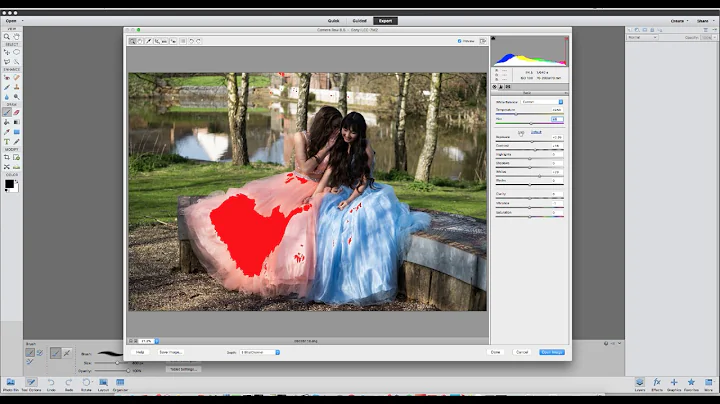The width and height of the screenshot is (720, 404).
Task: Open the Photo Bin in taskbar
Action: [10, 385]
